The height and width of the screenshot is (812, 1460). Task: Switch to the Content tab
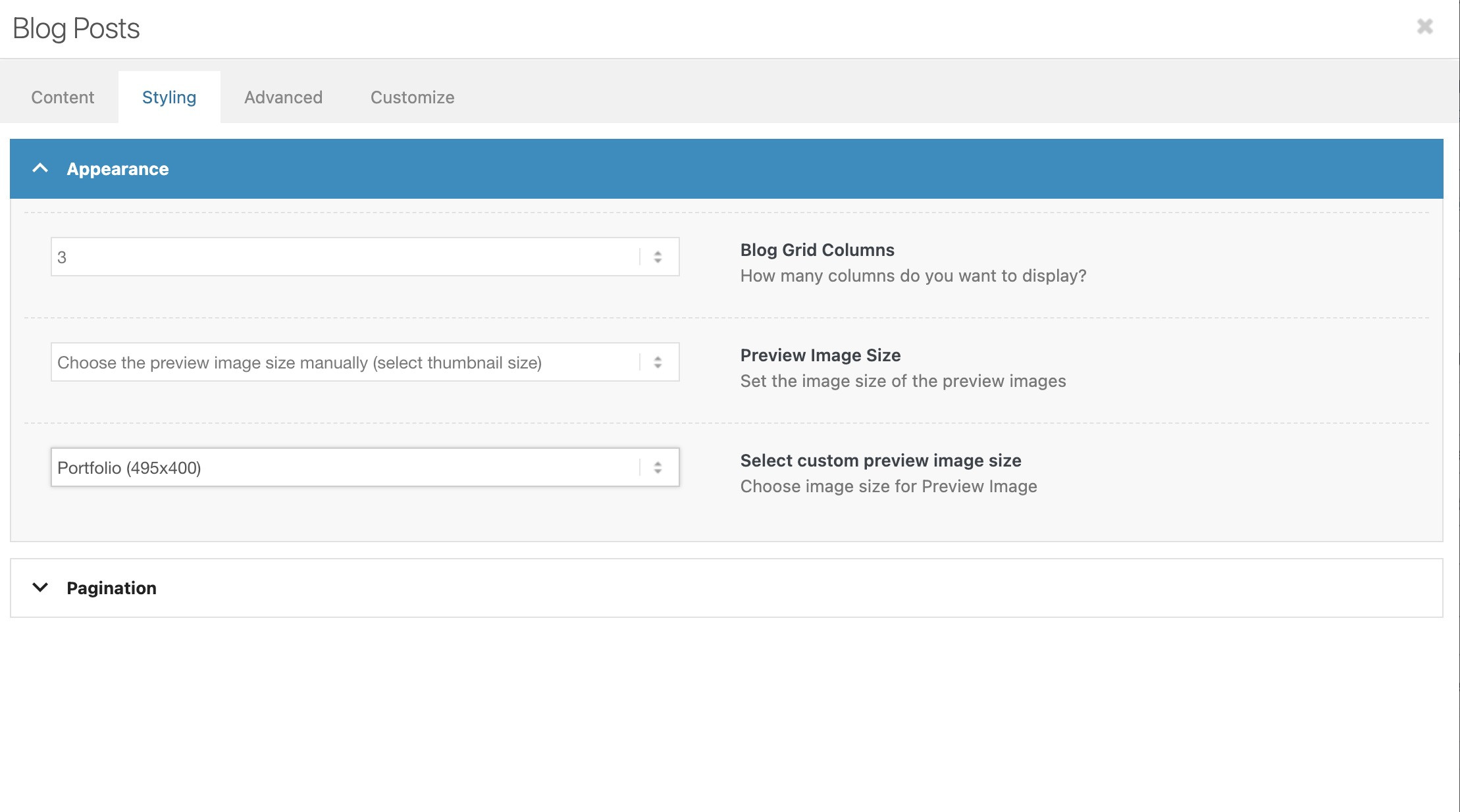[63, 97]
